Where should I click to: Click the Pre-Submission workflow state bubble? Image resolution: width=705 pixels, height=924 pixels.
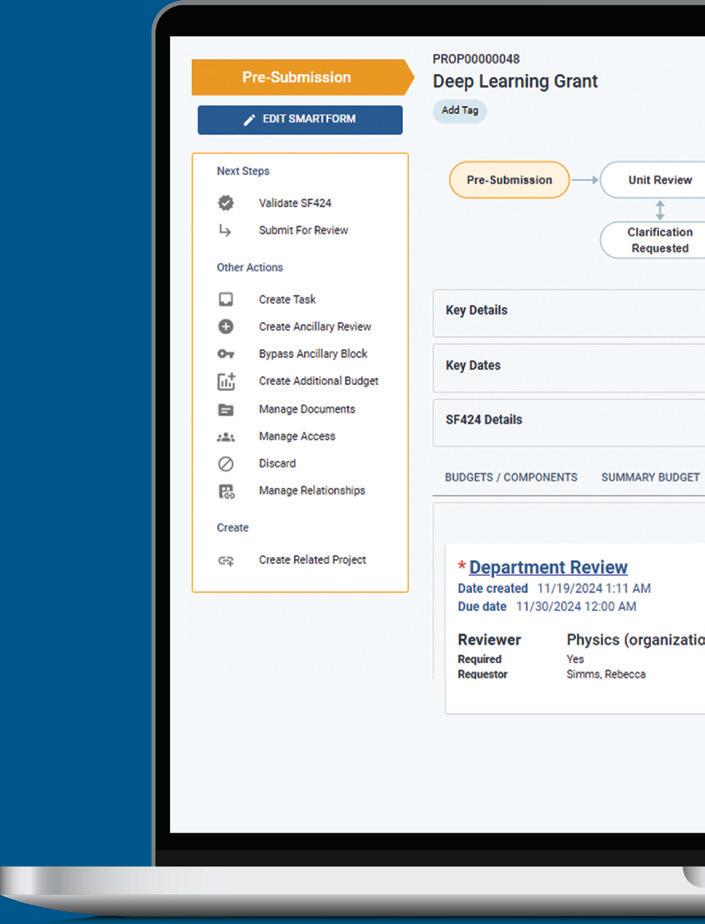tap(509, 180)
